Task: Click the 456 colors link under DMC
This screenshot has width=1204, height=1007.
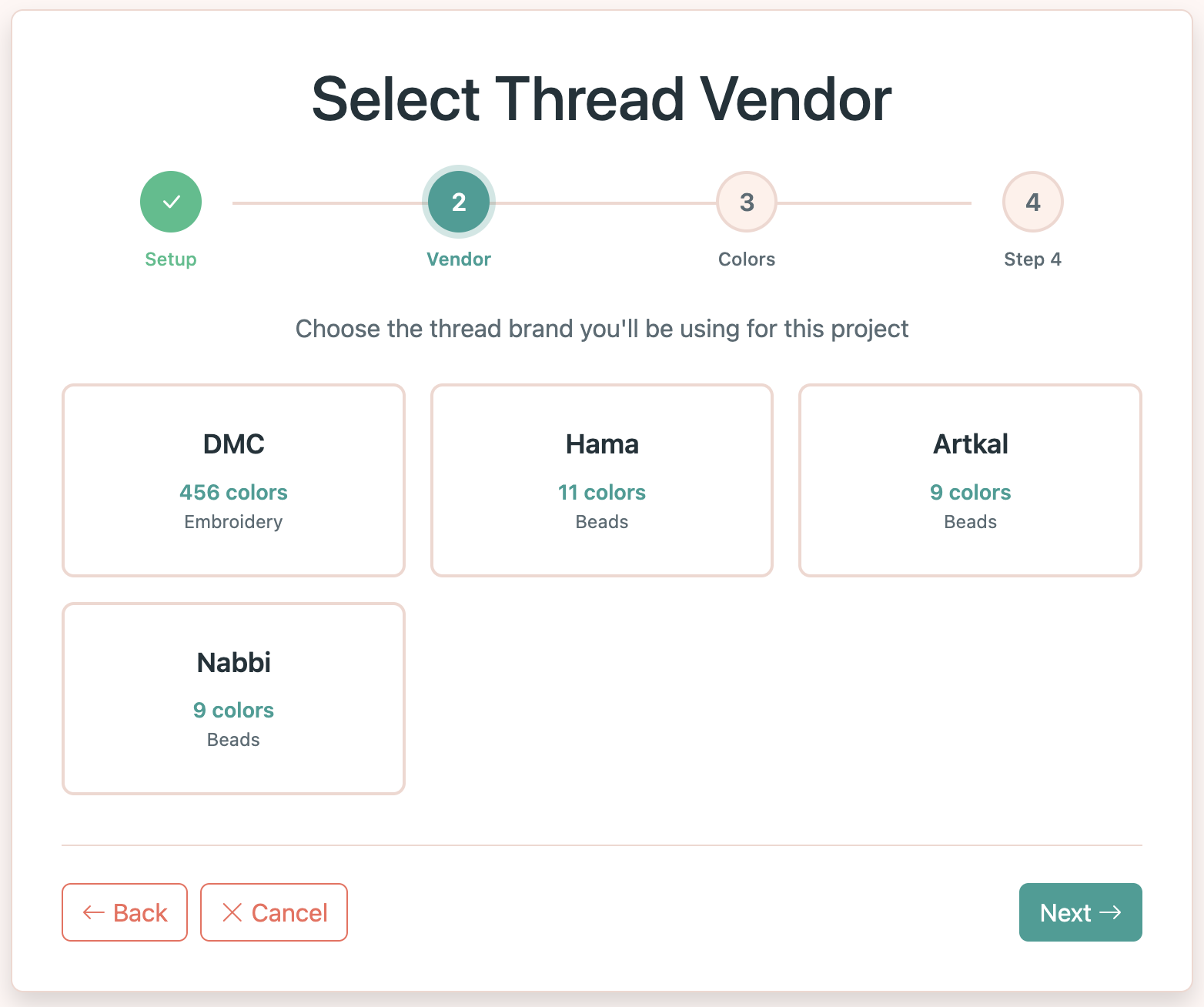Action: 233,492
